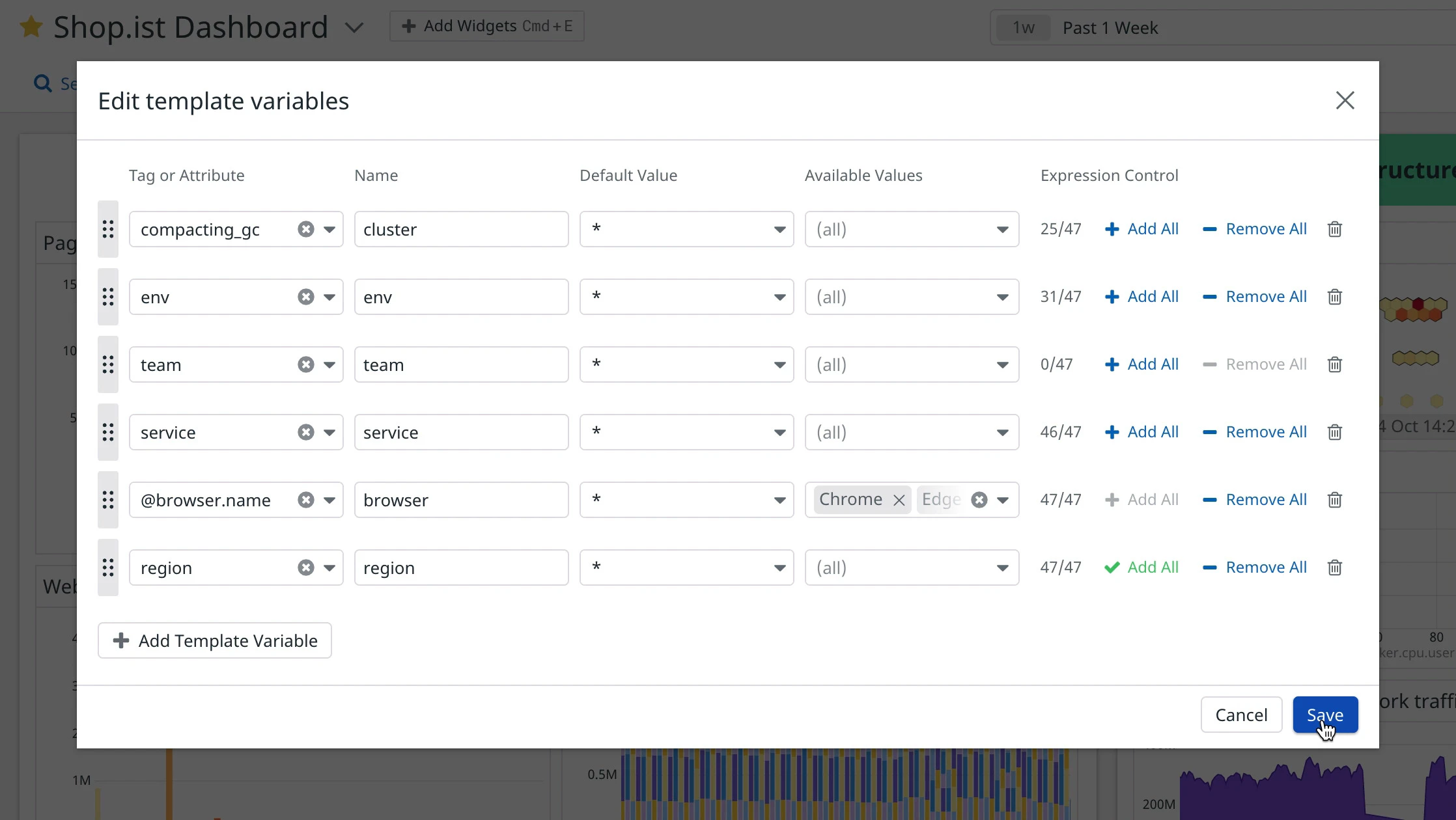Screen dimensions: 1456x820
Task: Save the template variables
Action: 1325,715
